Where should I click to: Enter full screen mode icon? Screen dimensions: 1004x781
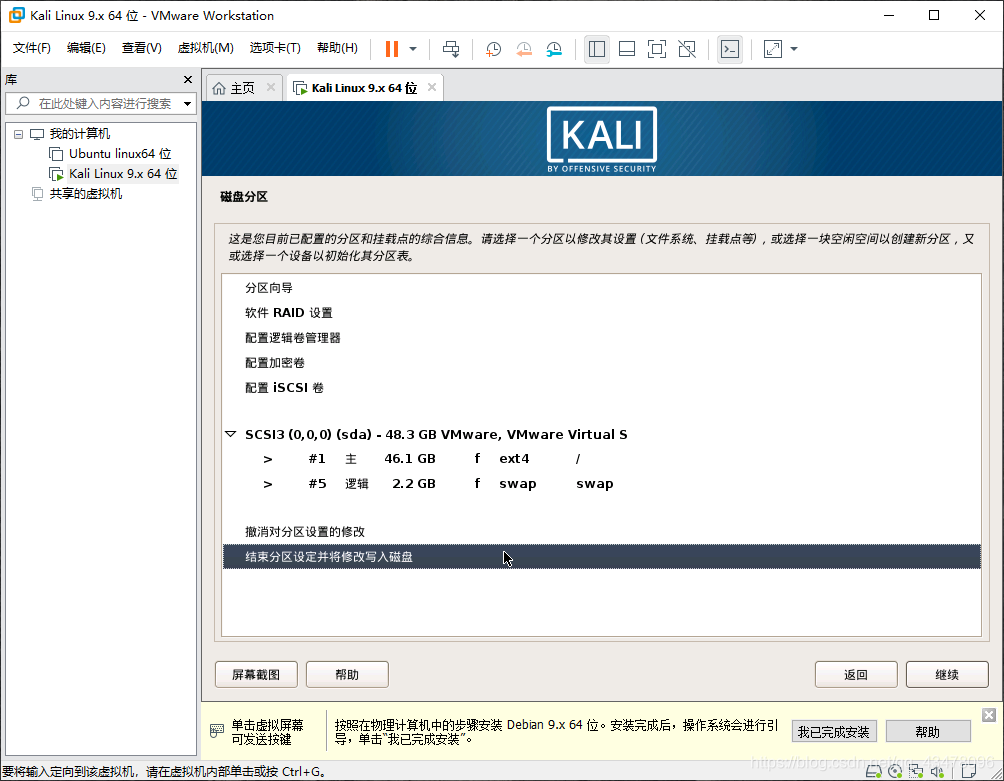point(657,49)
